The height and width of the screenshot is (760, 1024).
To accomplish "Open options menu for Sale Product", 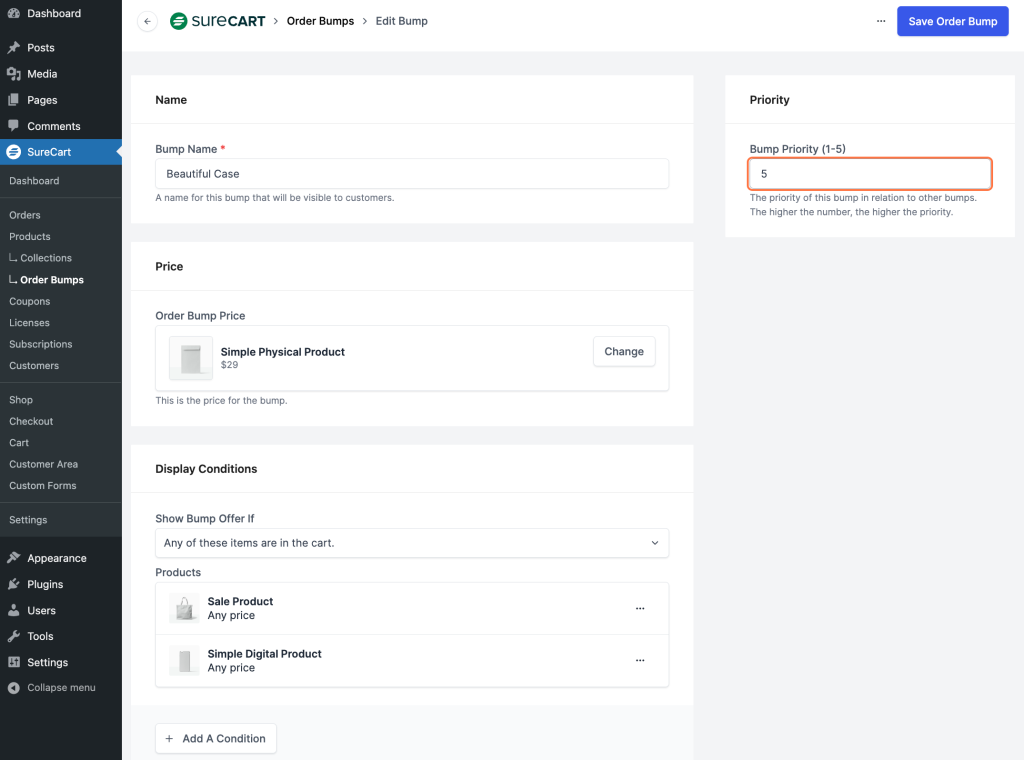I will [x=640, y=608].
